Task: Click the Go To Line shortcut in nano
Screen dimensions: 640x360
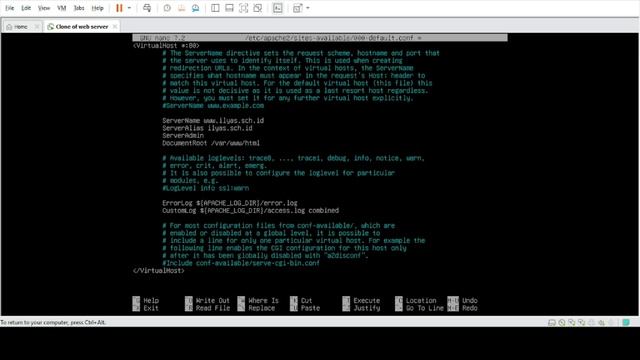Action: pyautogui.click(x=419, y=308)
